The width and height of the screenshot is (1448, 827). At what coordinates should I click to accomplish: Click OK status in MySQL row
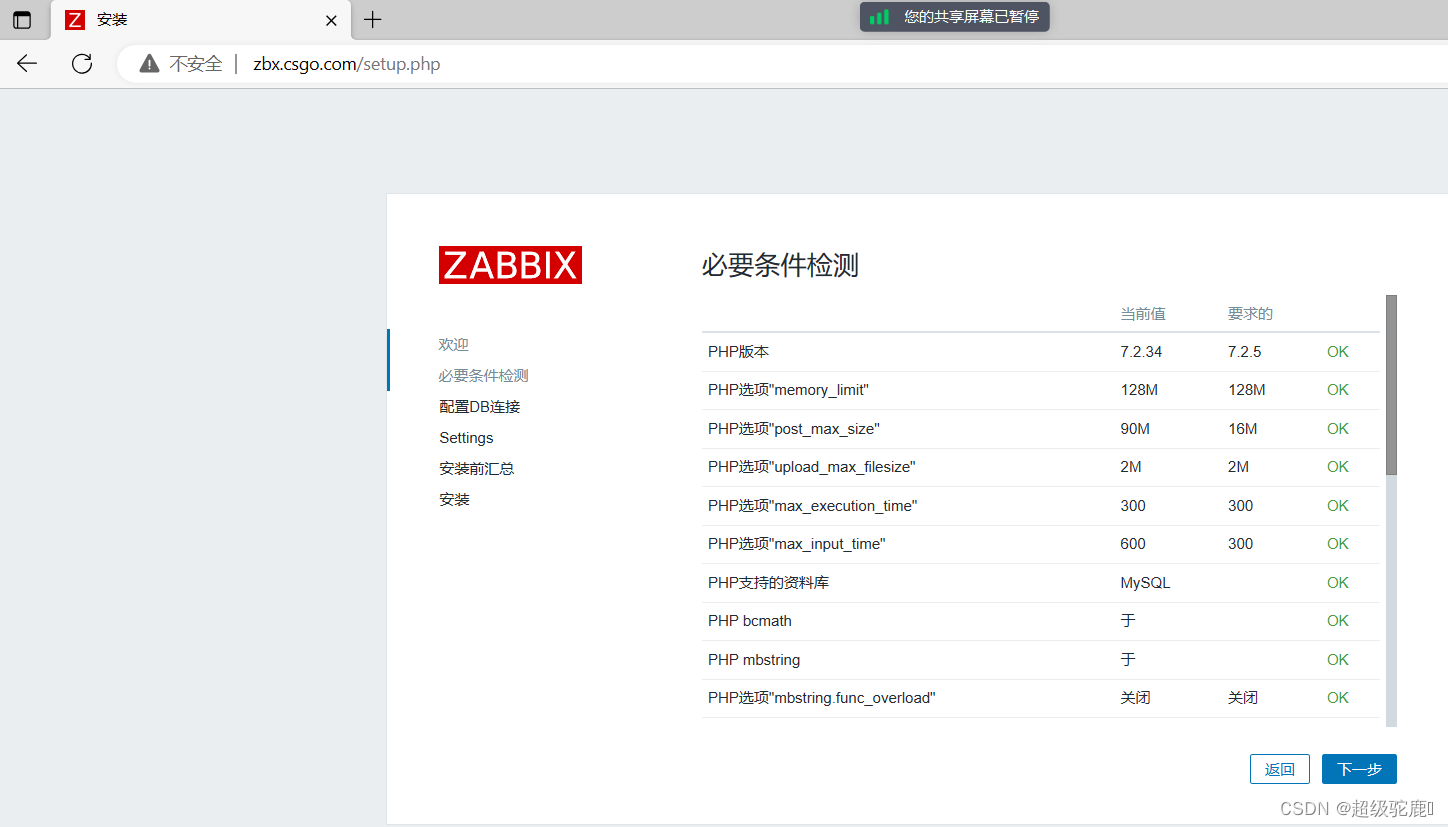1338,583
